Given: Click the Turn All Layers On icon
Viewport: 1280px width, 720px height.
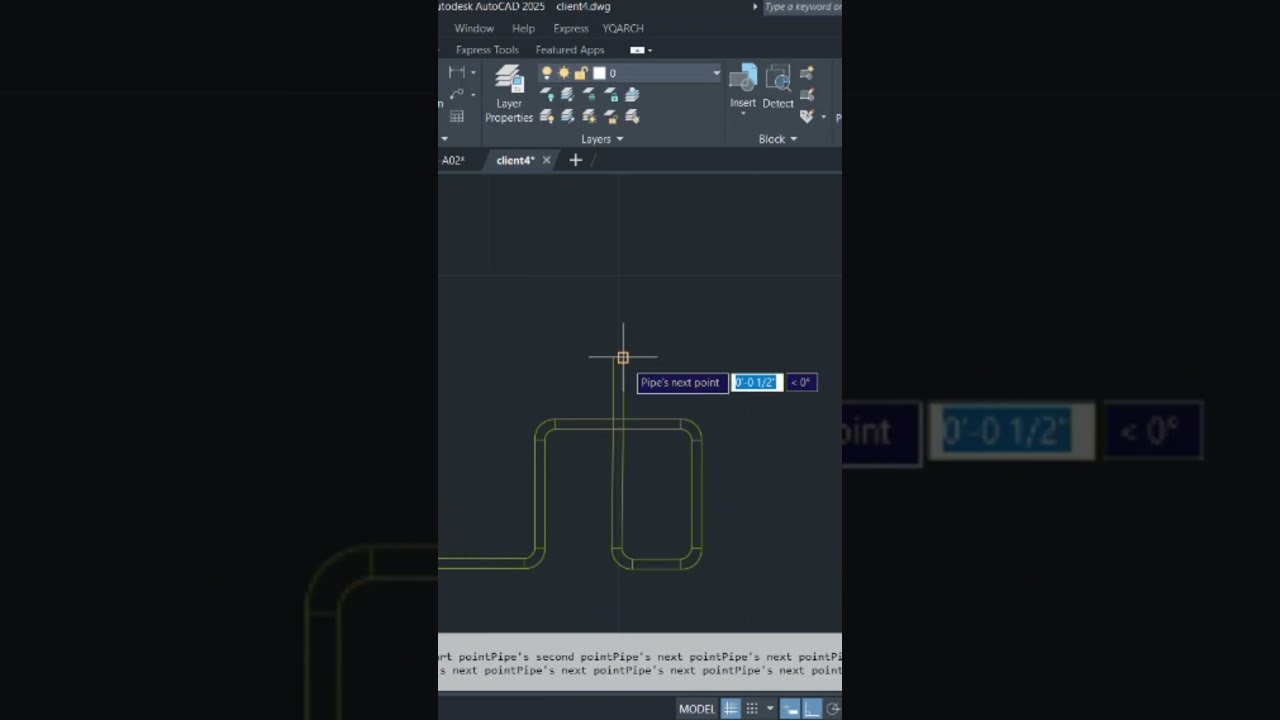Looking at the screenshot, I should tap(546, 117).
